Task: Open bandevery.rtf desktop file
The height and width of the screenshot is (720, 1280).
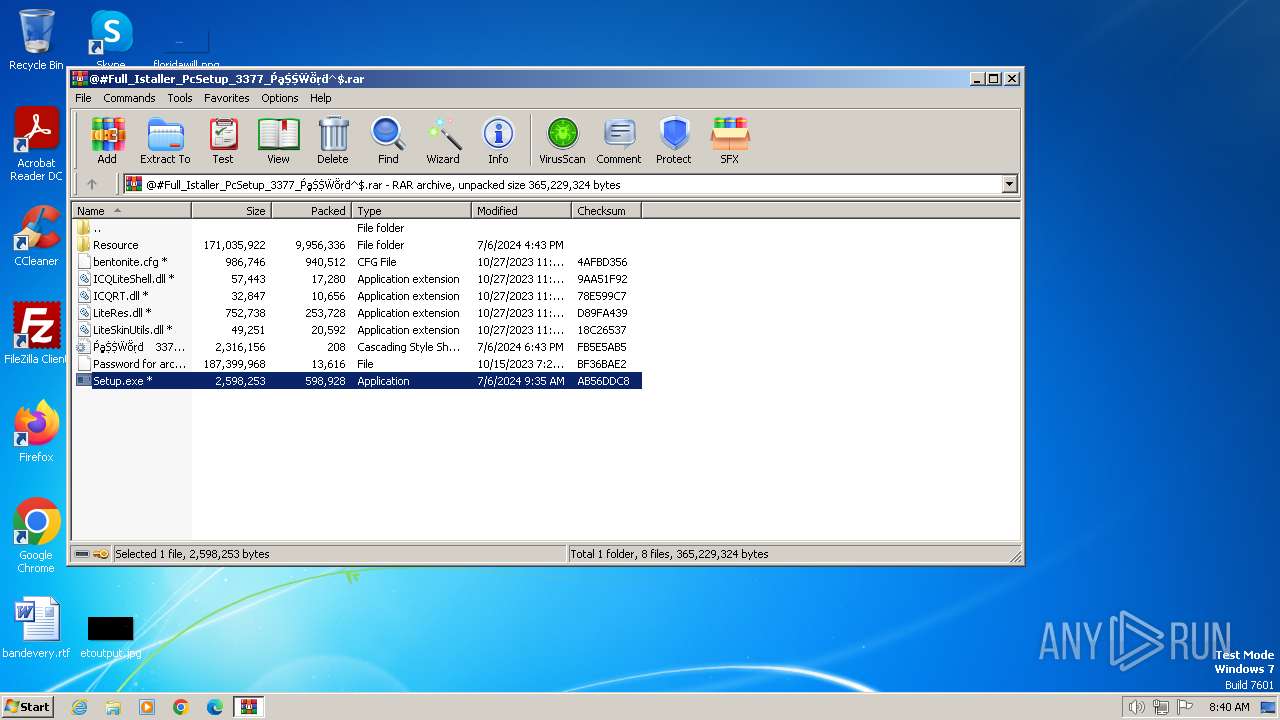Action: (36, 628)
